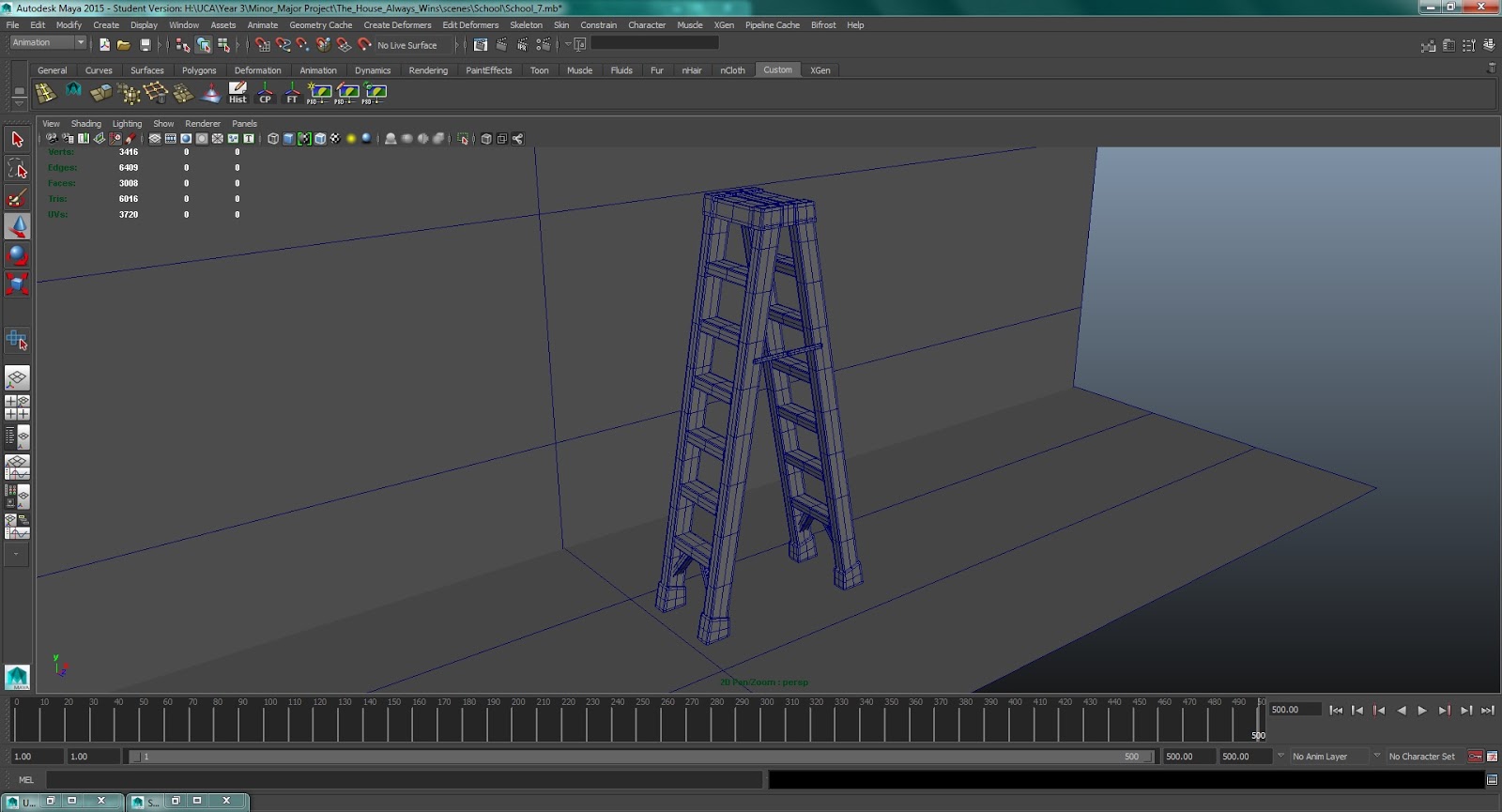Screen dimensions: 1502x812
Task: Toggle use all lights in the viewport
Action: 351,139
